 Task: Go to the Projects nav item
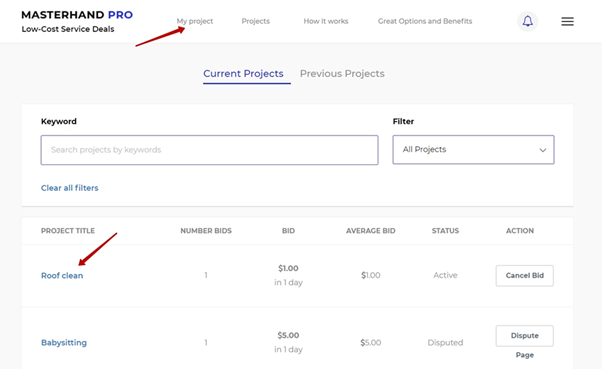[x=256, y=21]
